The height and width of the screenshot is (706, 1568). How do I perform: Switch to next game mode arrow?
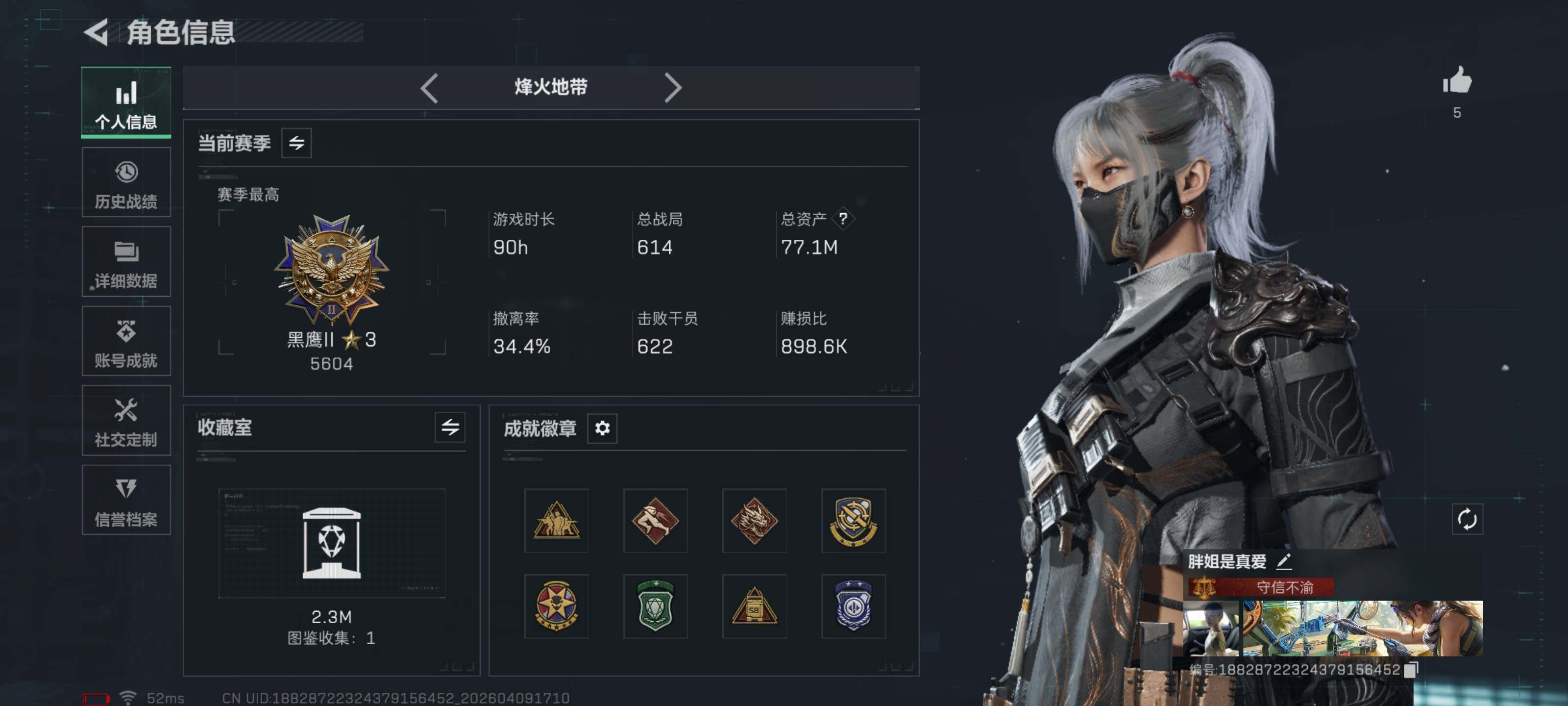[x=673, y=88]
